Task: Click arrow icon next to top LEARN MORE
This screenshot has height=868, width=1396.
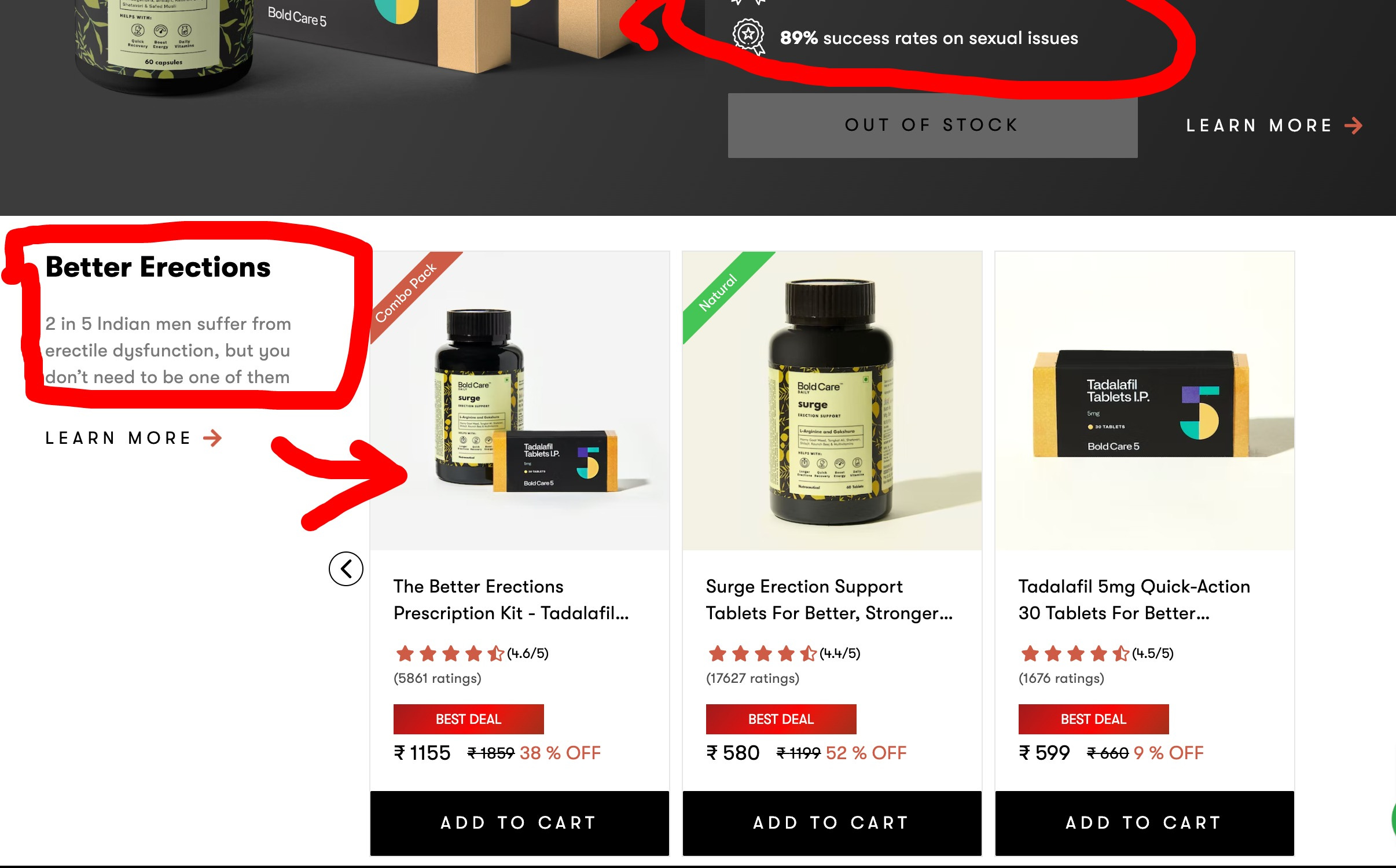Action: coord(1353,126)
